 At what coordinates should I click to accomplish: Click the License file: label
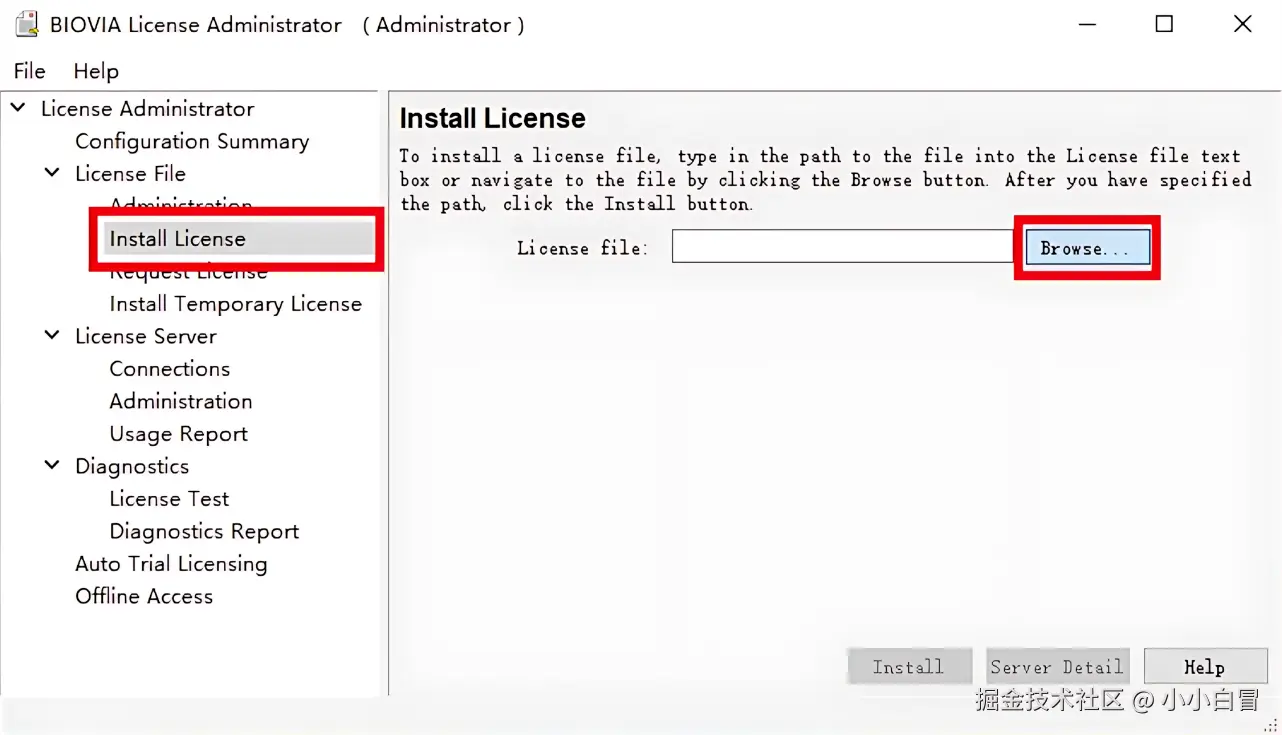(582, 248)
